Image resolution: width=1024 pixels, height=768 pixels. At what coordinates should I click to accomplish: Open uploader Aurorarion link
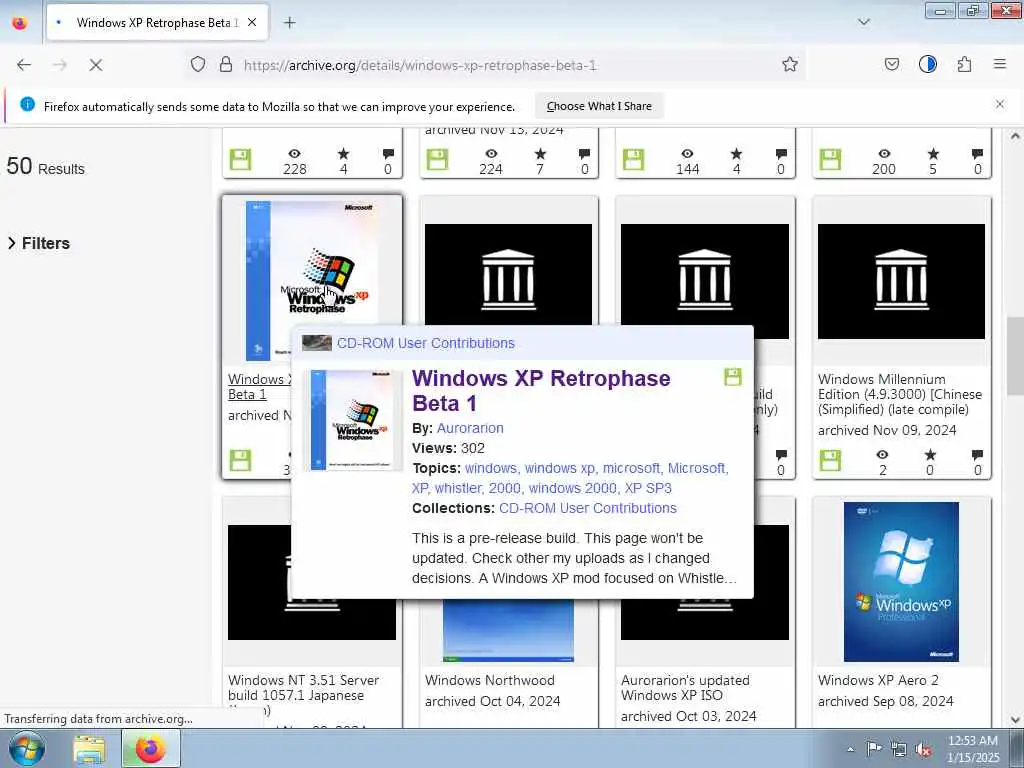(x=470, y=428)
